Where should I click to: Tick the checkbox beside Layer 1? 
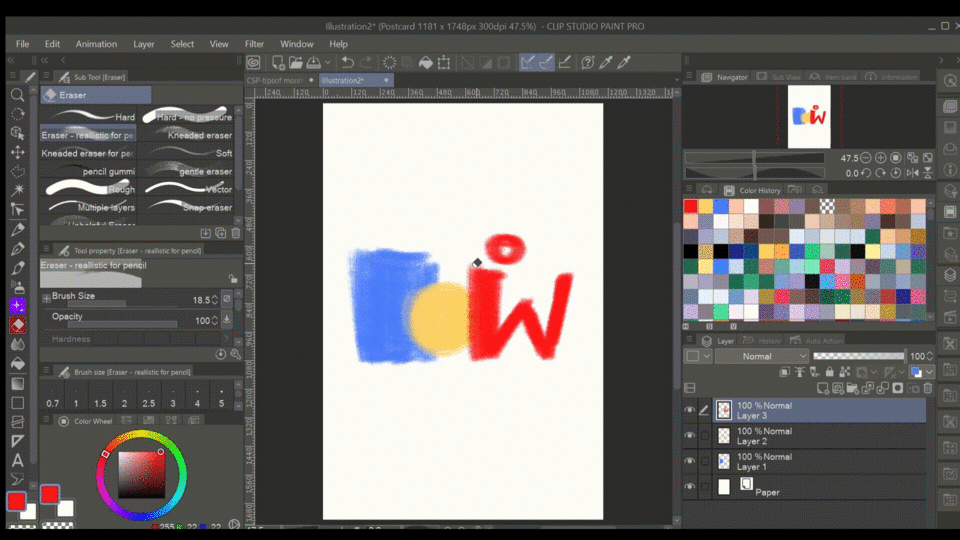pyautogui.click(x=705, y=462)
